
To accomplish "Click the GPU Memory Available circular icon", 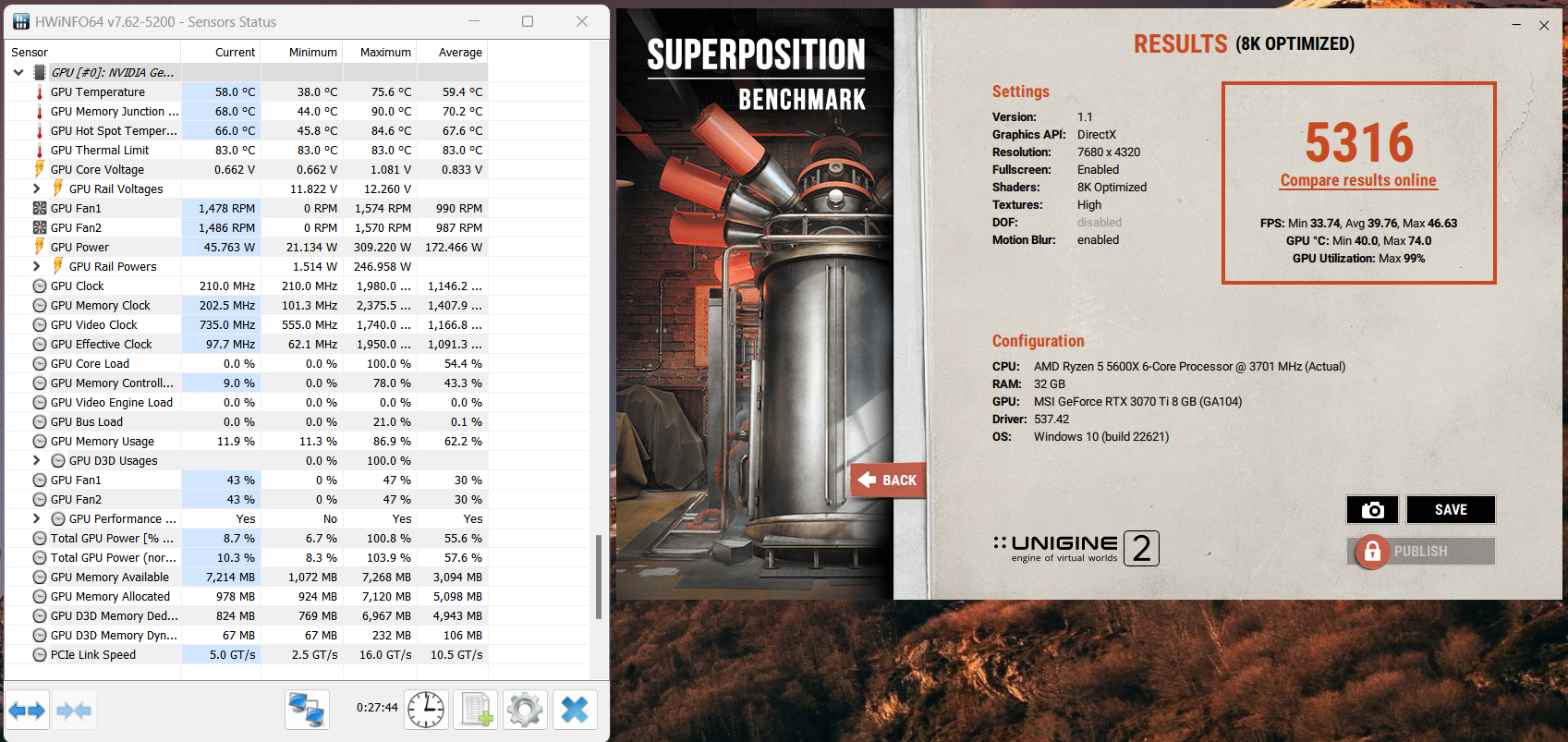I will click(x=39, y=577).
